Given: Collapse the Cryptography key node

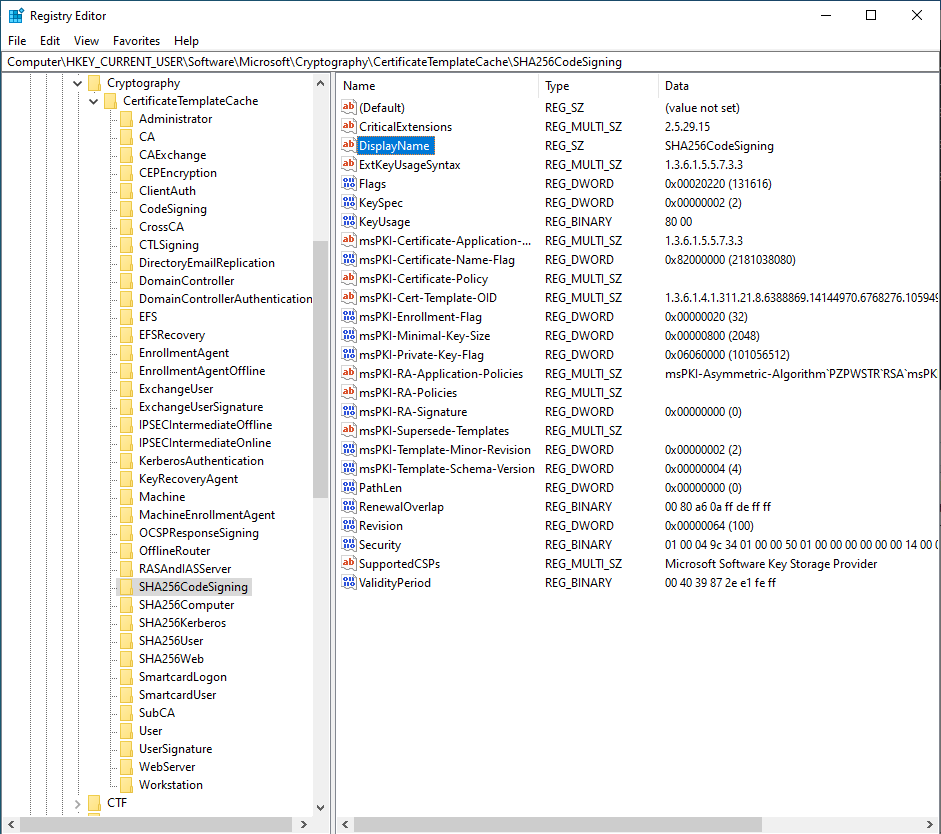Looking at the screenshot, I should (x=79, y=83).
